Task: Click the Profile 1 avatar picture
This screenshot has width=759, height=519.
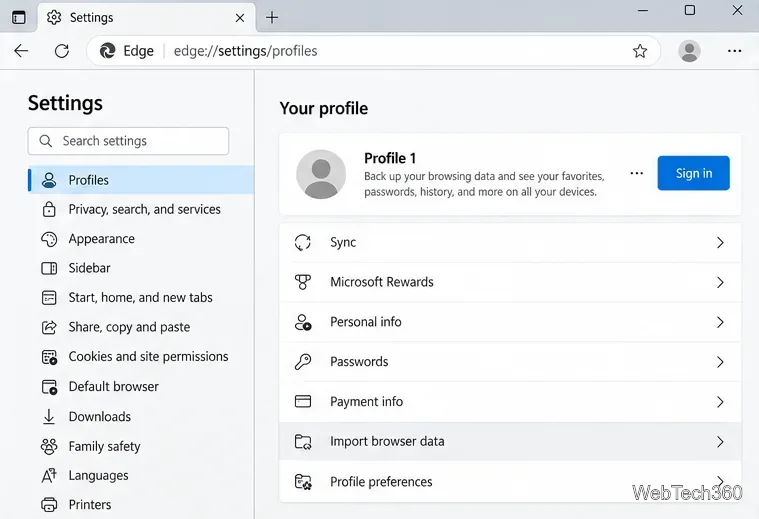Action: [321, 174]
